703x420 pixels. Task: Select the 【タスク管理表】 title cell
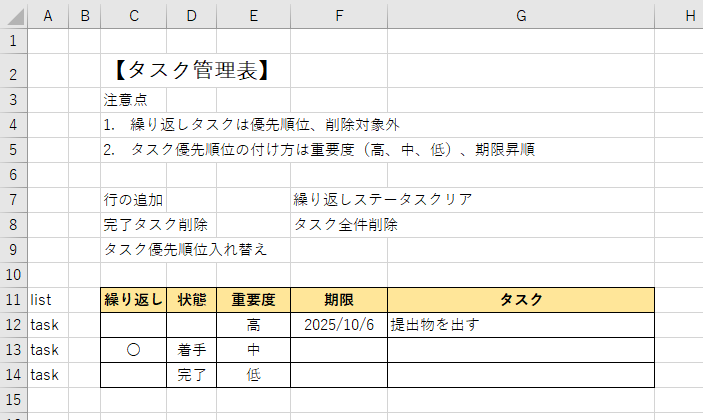coord(189,71)
